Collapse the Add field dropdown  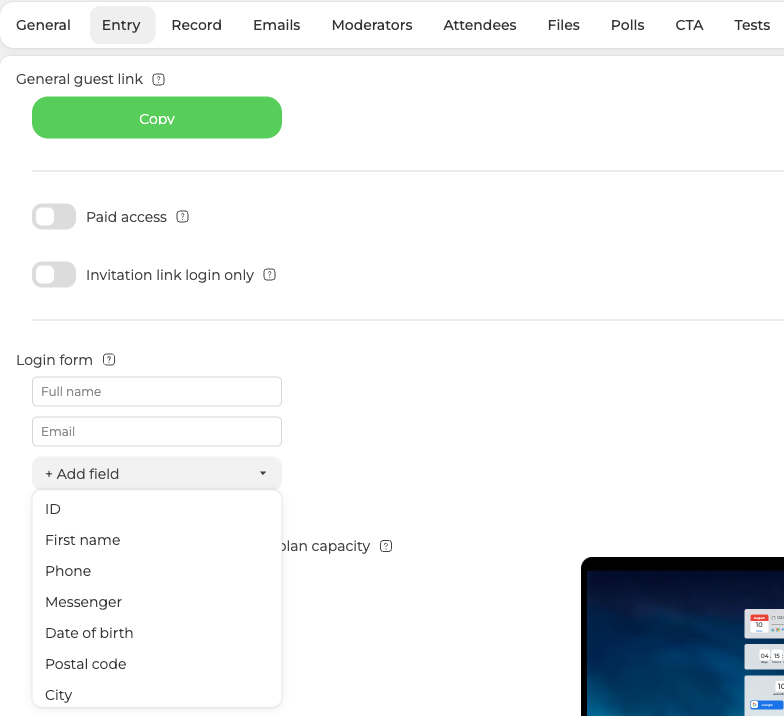[x=157, y=473]
